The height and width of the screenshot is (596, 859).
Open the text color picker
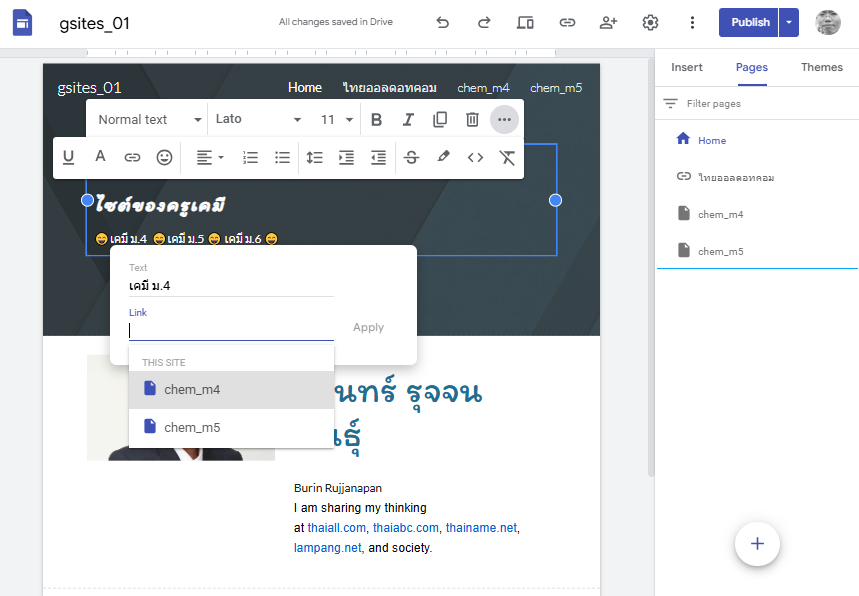coord(100,157)
